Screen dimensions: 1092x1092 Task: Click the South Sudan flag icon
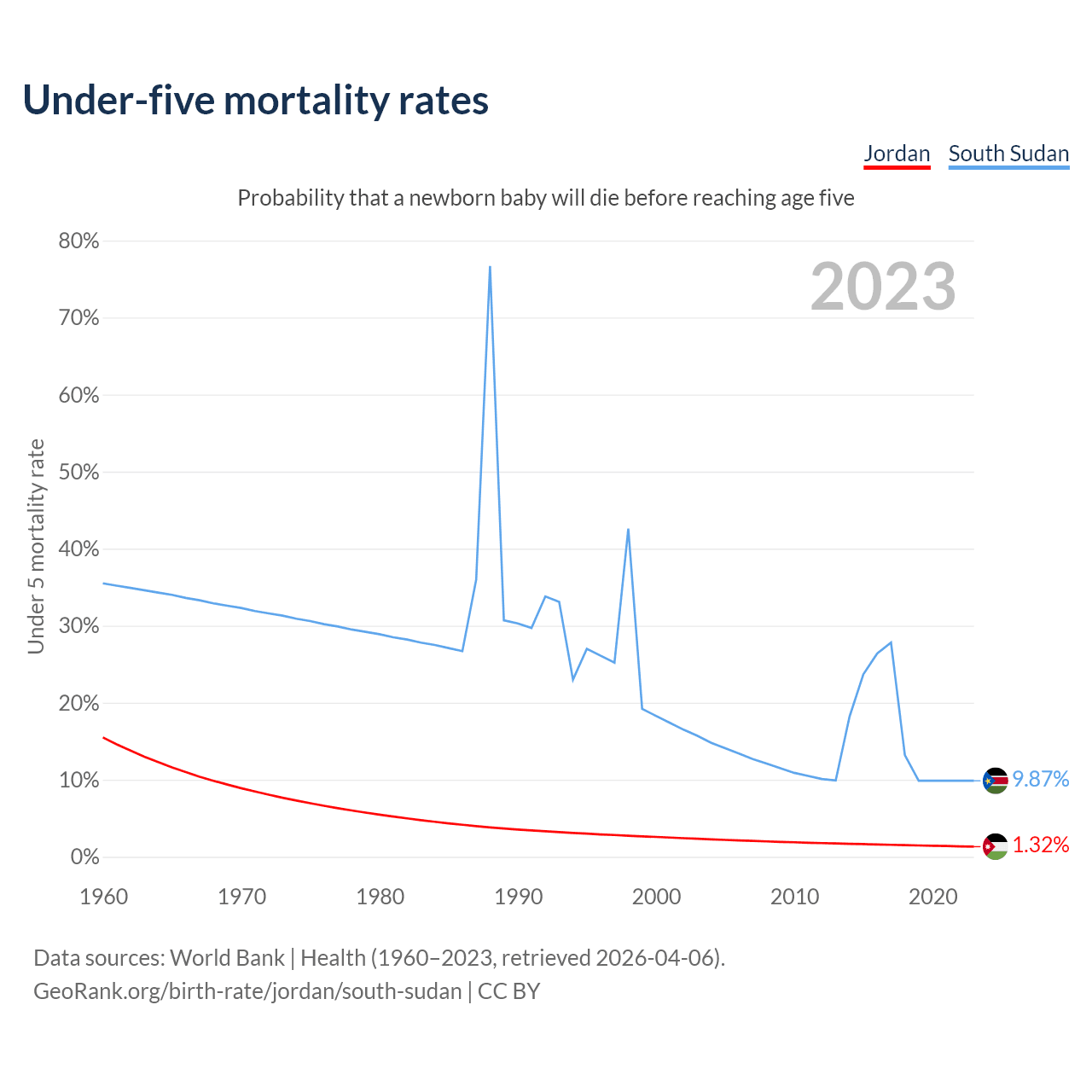tap(995, 780)
